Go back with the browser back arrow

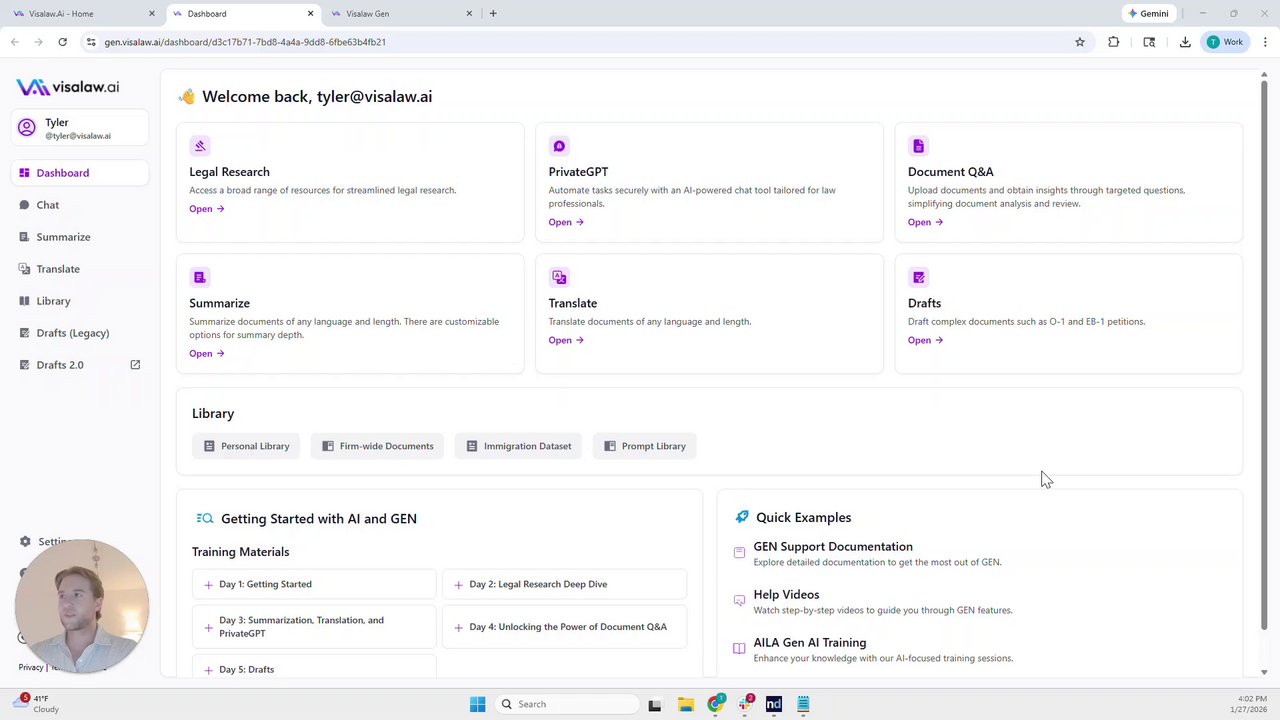(x=14, y=42)
